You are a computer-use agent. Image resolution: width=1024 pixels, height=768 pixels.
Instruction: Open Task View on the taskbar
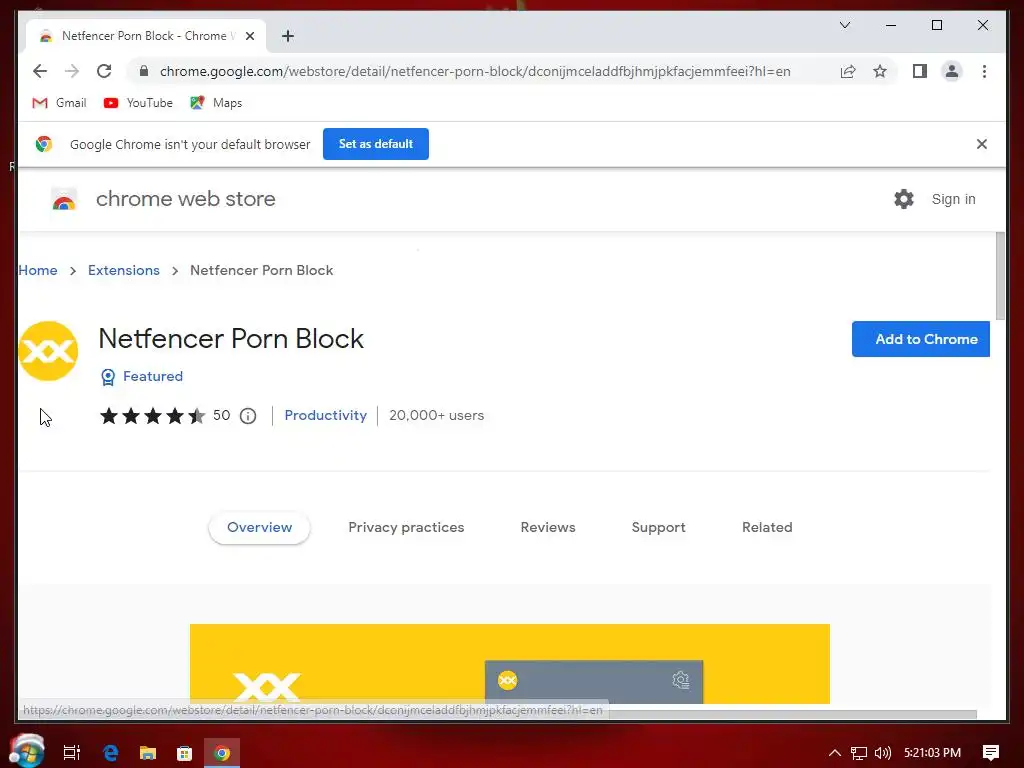[x=71, y=753]
